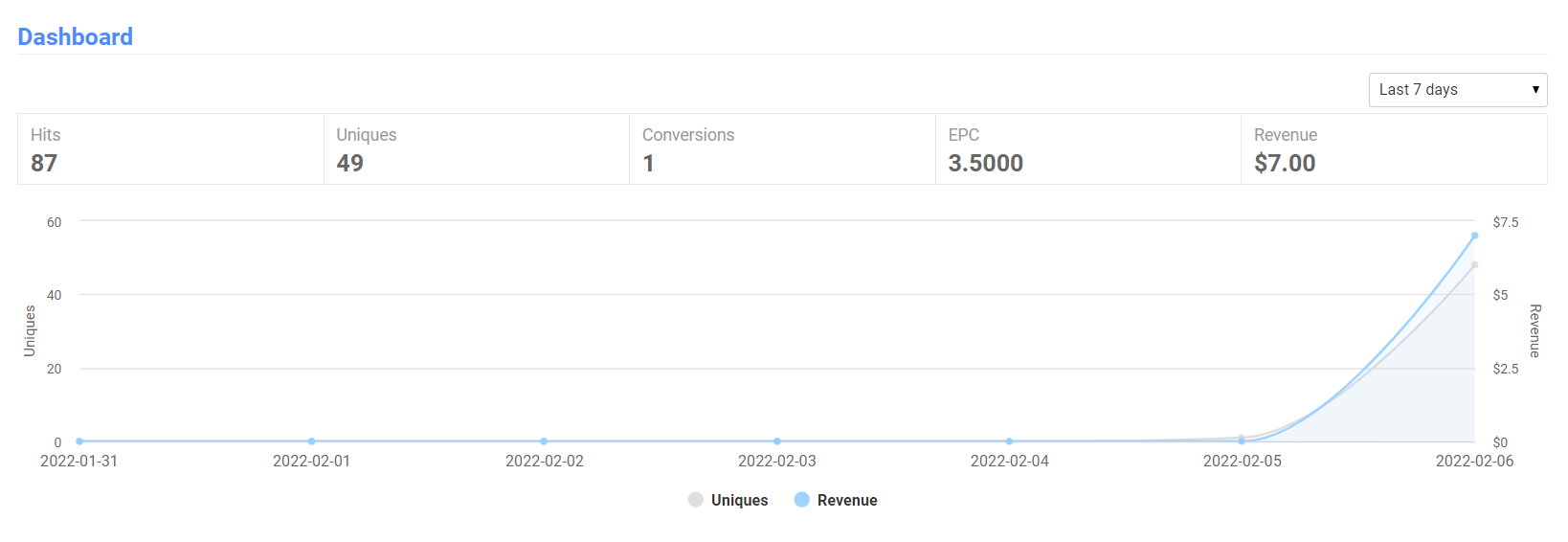Viewport: 1568px width, 542px height.
Task: Select the Hits stat card
Action: [x=170, y=149]
